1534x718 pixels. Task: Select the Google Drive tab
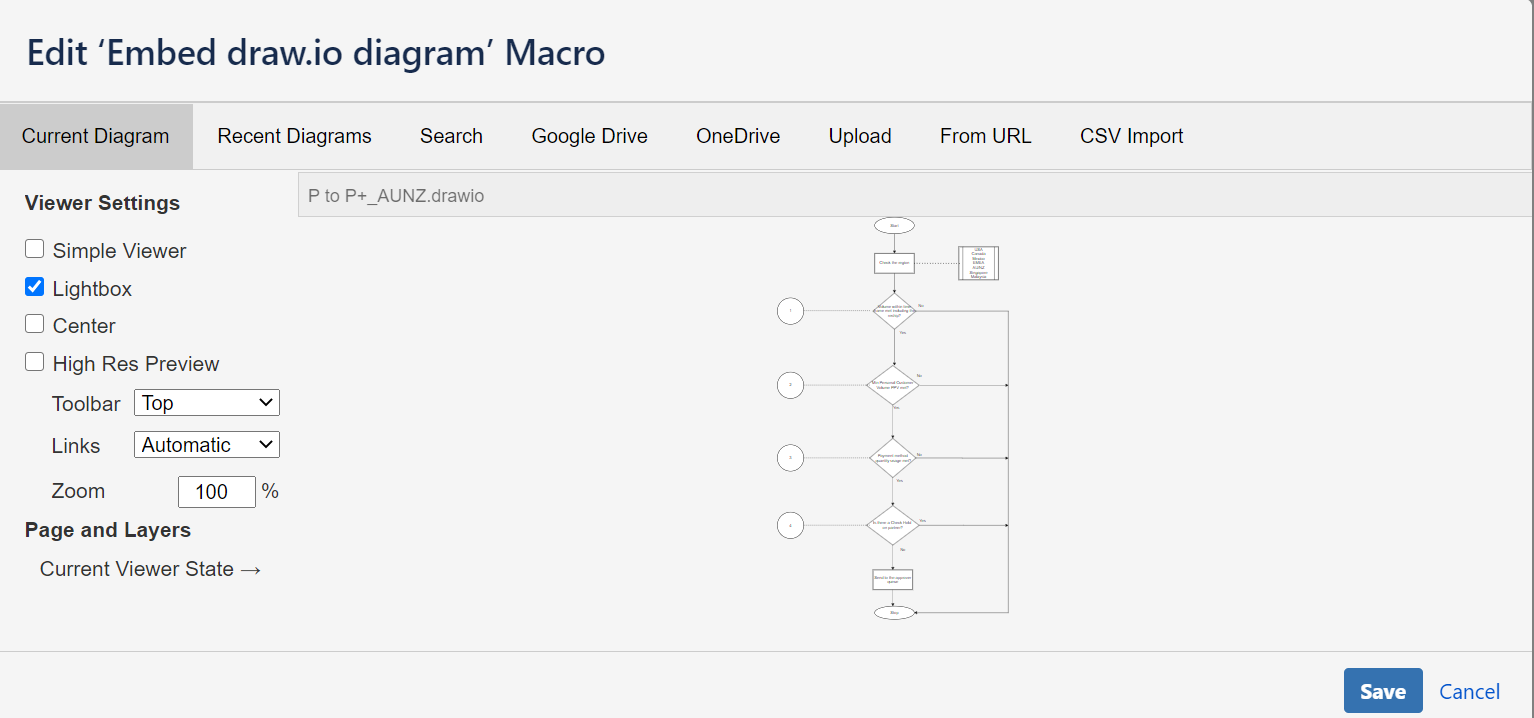tap(589, 136)
